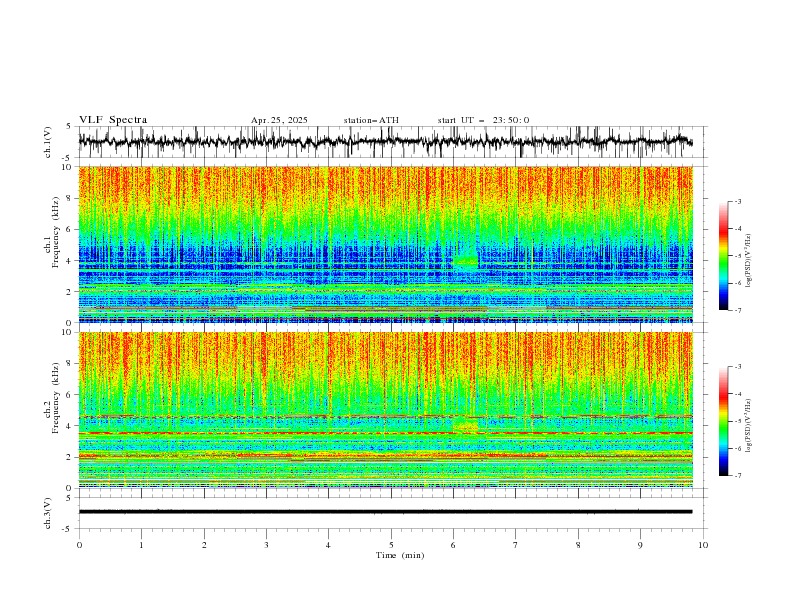The image size is (792, 612).
Task: Click the "4" tick on the time axis
Action: coord(328,545)
